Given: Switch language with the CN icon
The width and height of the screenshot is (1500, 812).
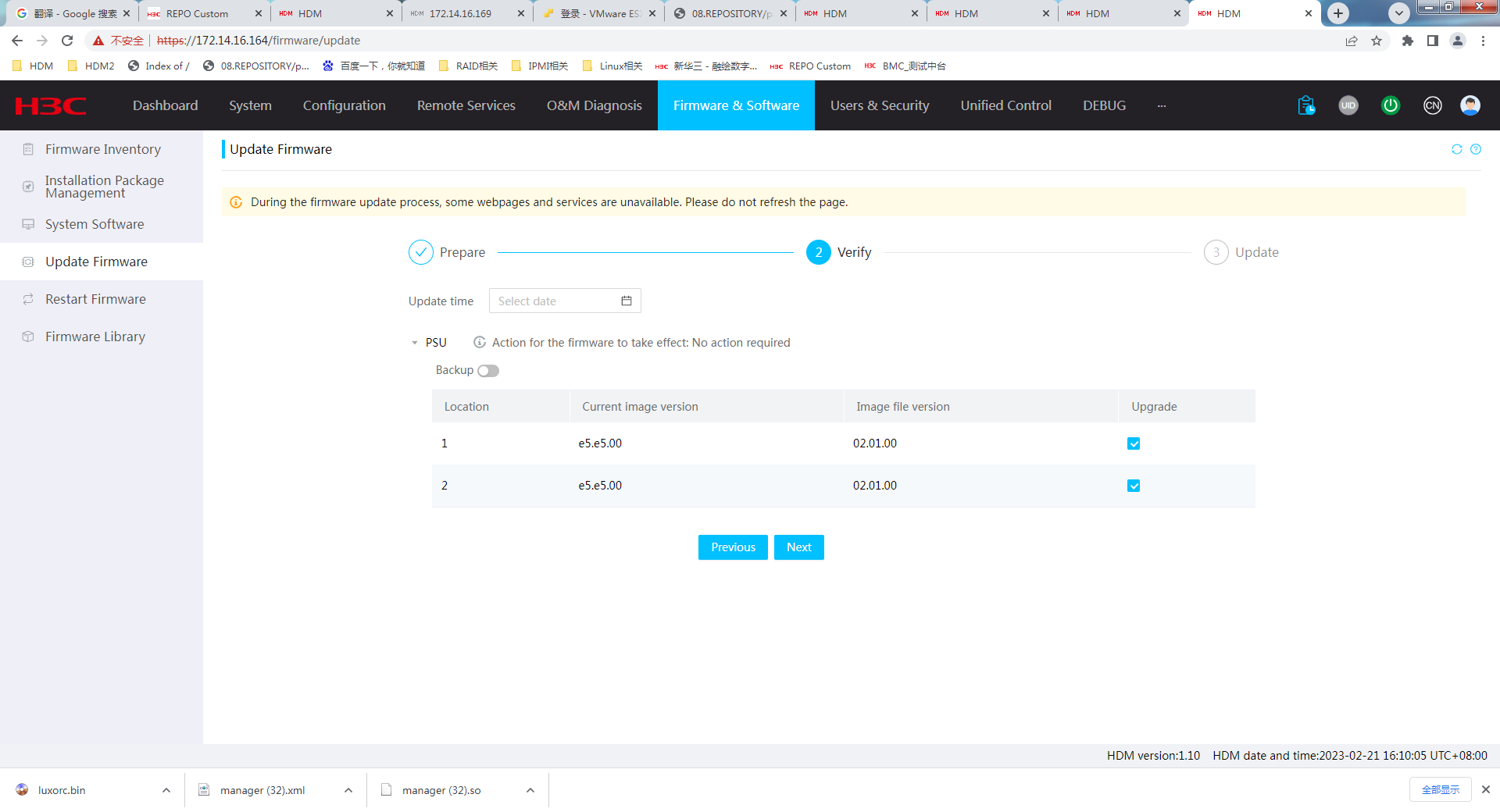Looking at the screenshot, I should click(x=1433, y=105).
